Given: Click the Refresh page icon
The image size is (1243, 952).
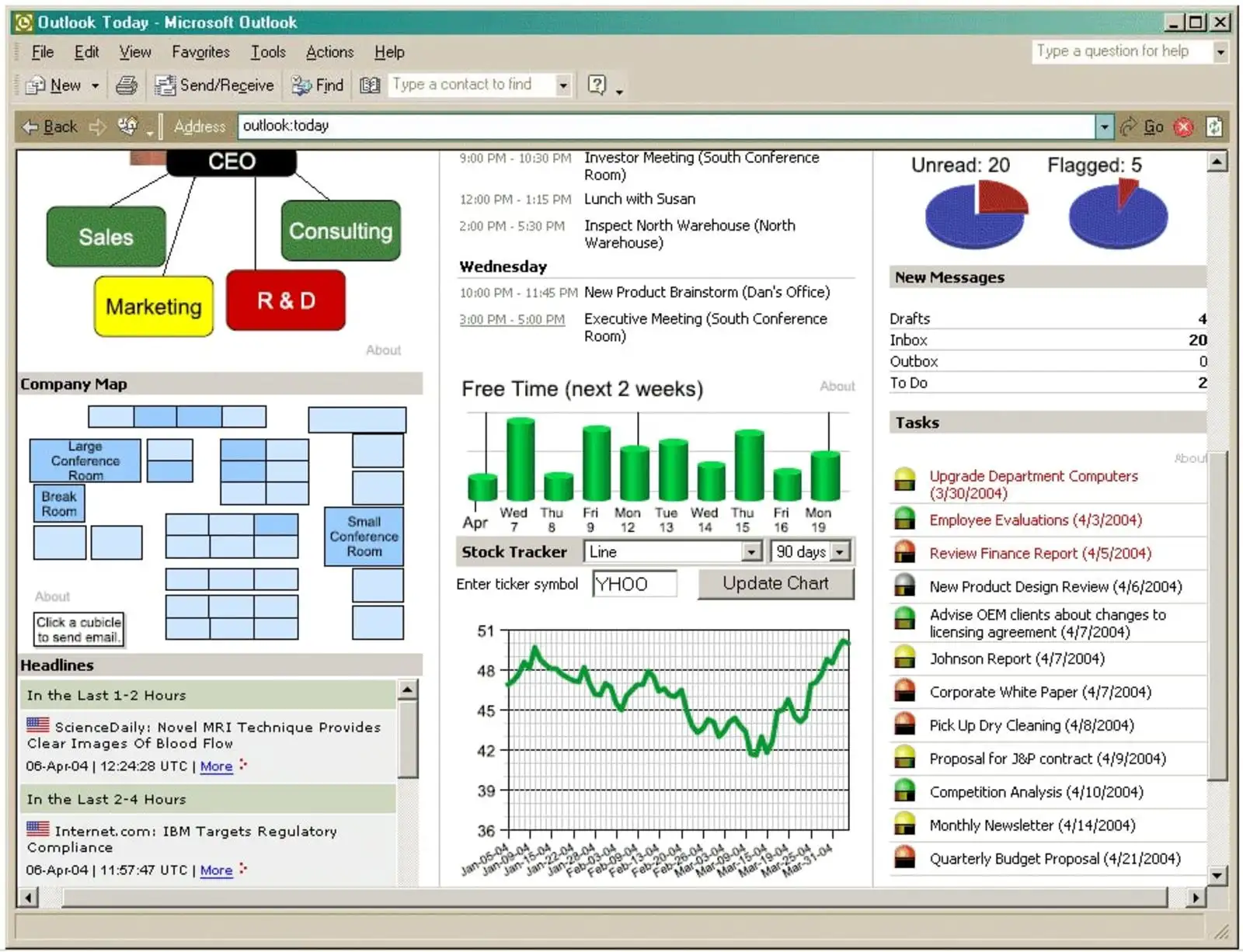Looking at the screenshot, I should tap(1213, 127).
